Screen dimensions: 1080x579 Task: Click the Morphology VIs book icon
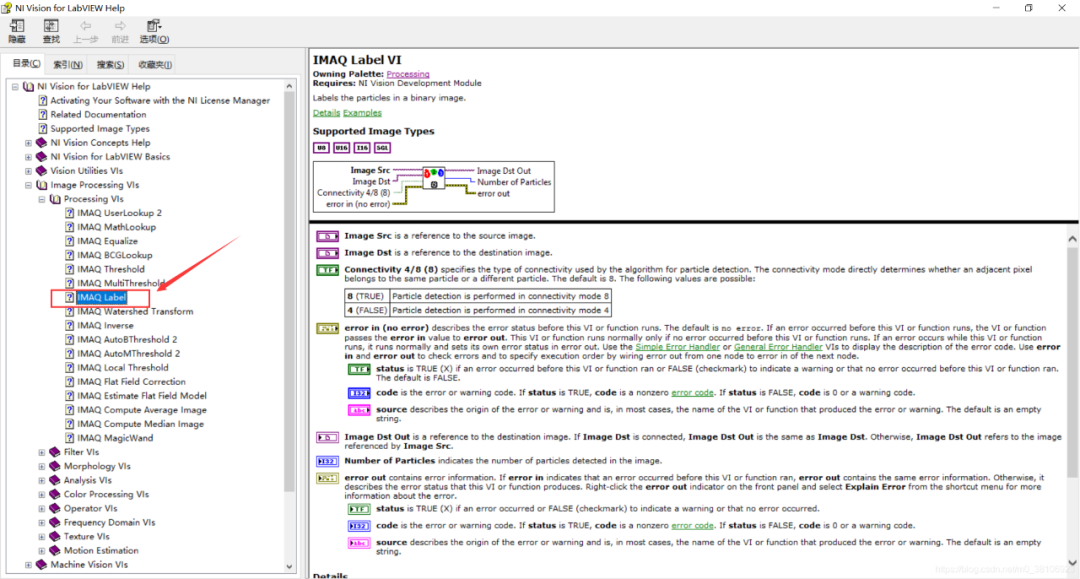55,466
